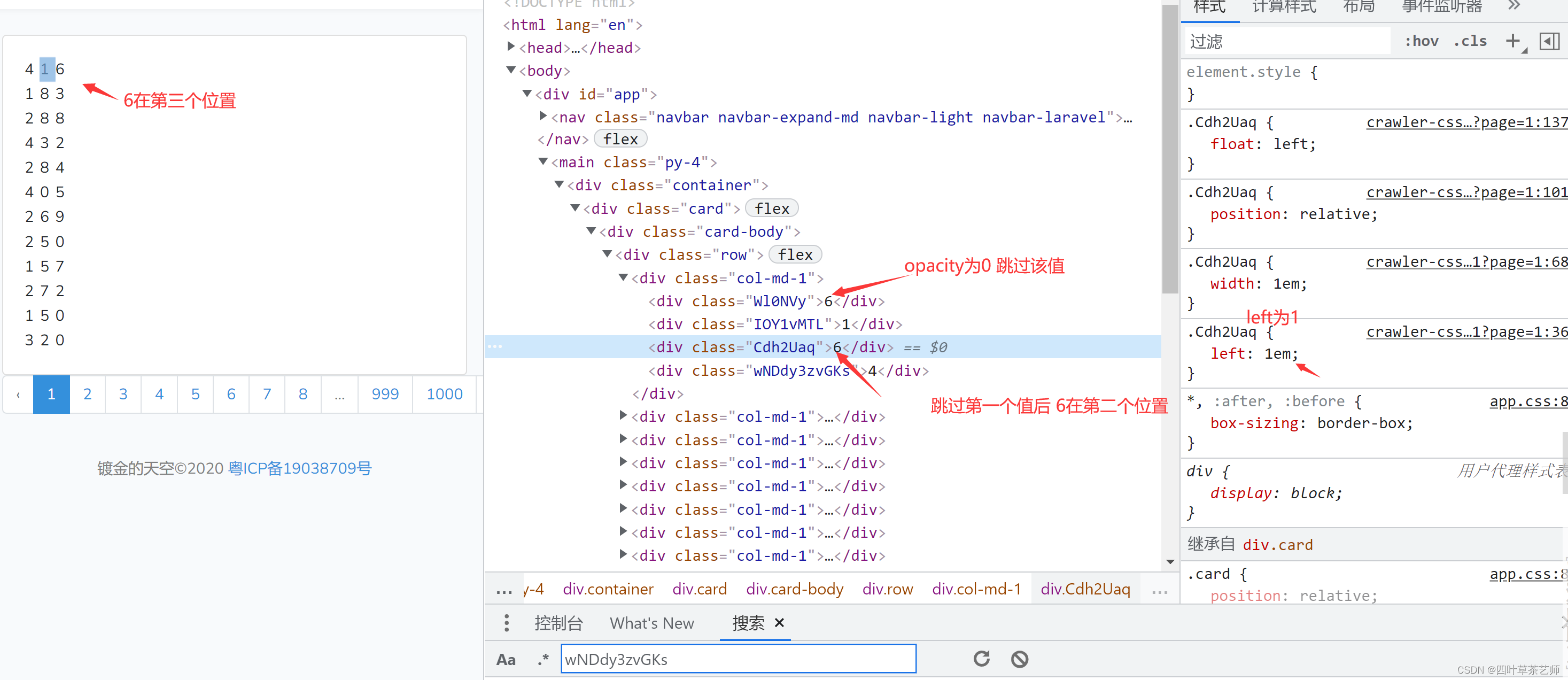Open the 布局 tab
The width and height of the screenshot is (1568, 680).
(x=1359, y=7)
